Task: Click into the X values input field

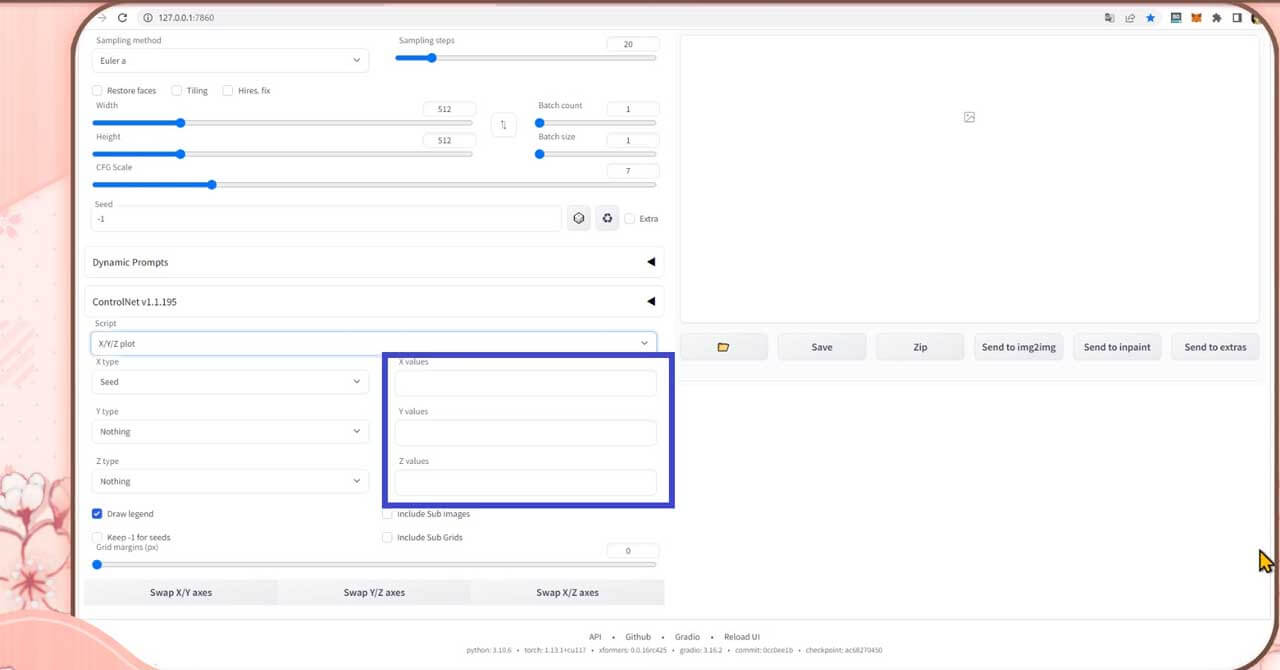Action: tap(525, 383)
